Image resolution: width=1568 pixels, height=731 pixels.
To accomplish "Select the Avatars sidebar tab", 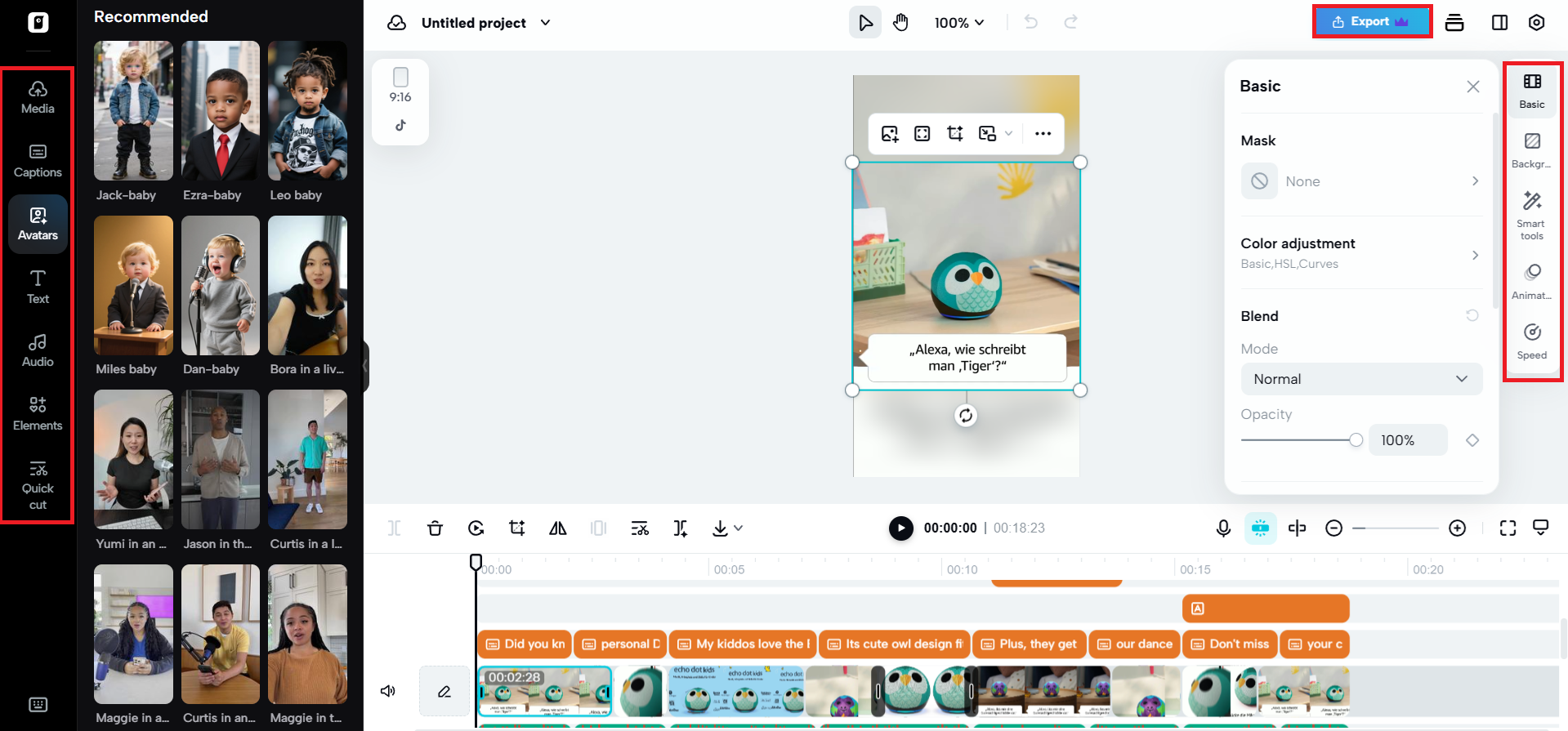I will 38,224.
